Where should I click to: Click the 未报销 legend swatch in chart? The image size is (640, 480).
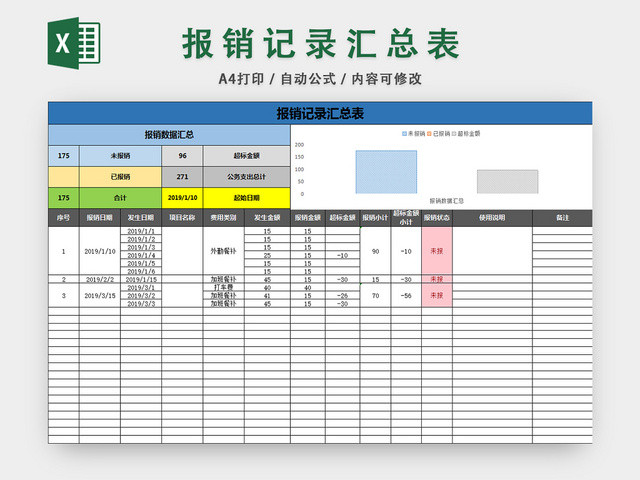(x=404, y=133)
